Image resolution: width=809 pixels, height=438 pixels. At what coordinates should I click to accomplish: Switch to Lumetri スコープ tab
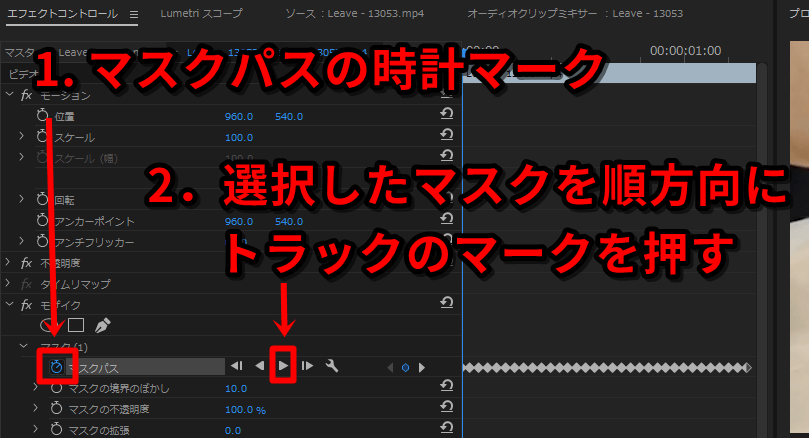pyautogui.click(x=201, y=13)
